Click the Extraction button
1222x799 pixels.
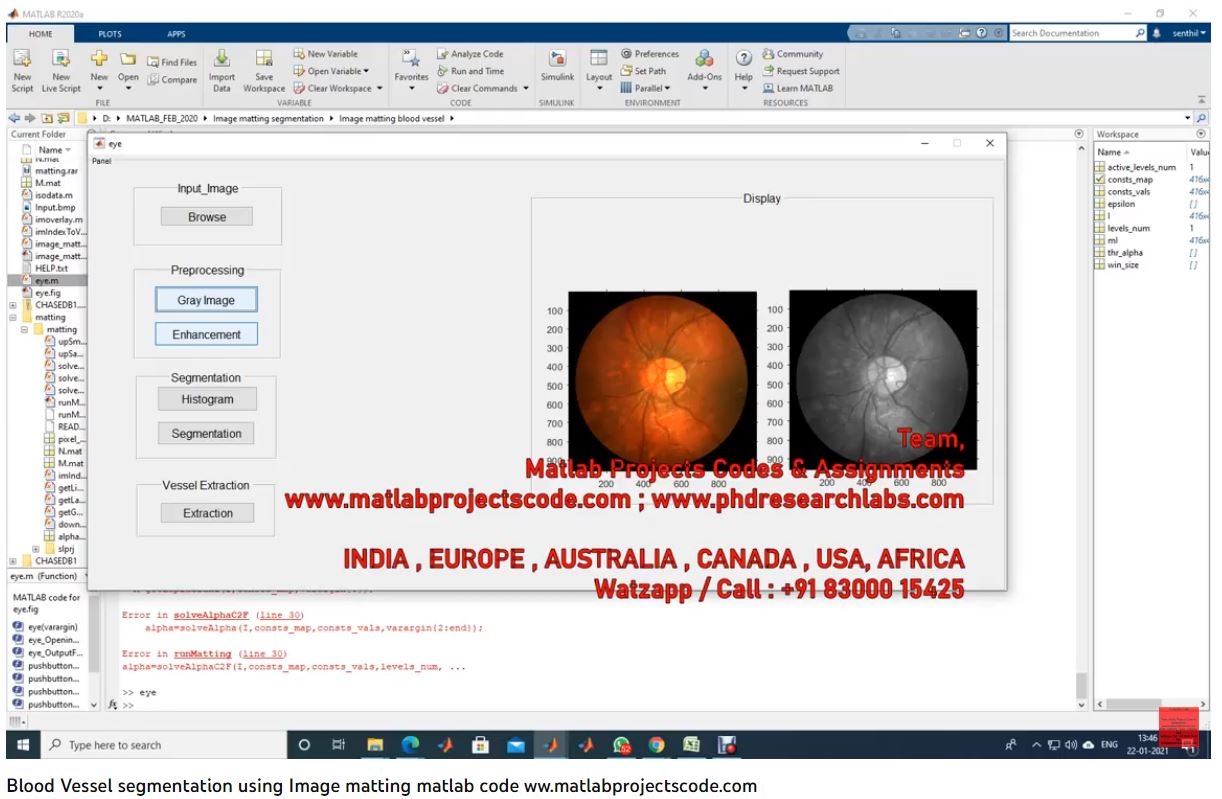(207, 513)
